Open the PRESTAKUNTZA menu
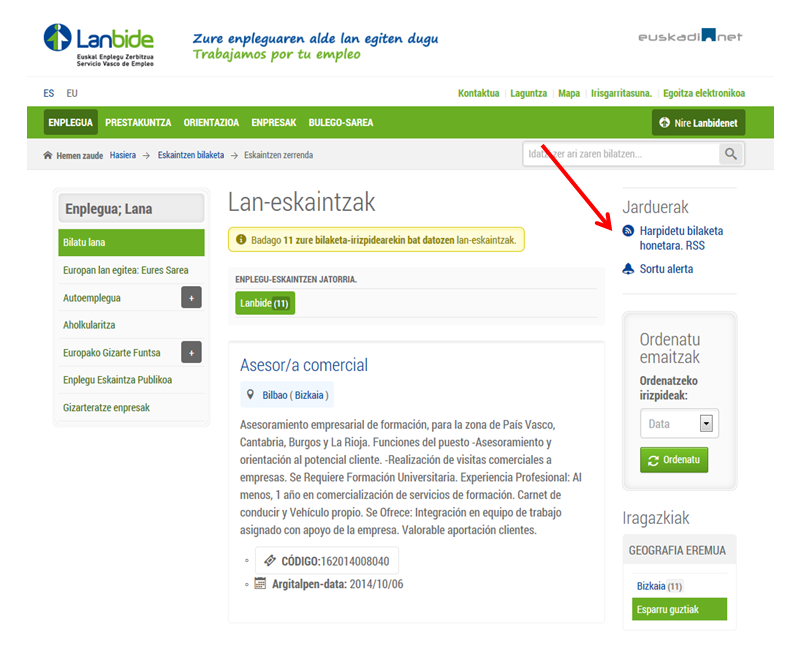804x671 pixels. tap(138, 123)
